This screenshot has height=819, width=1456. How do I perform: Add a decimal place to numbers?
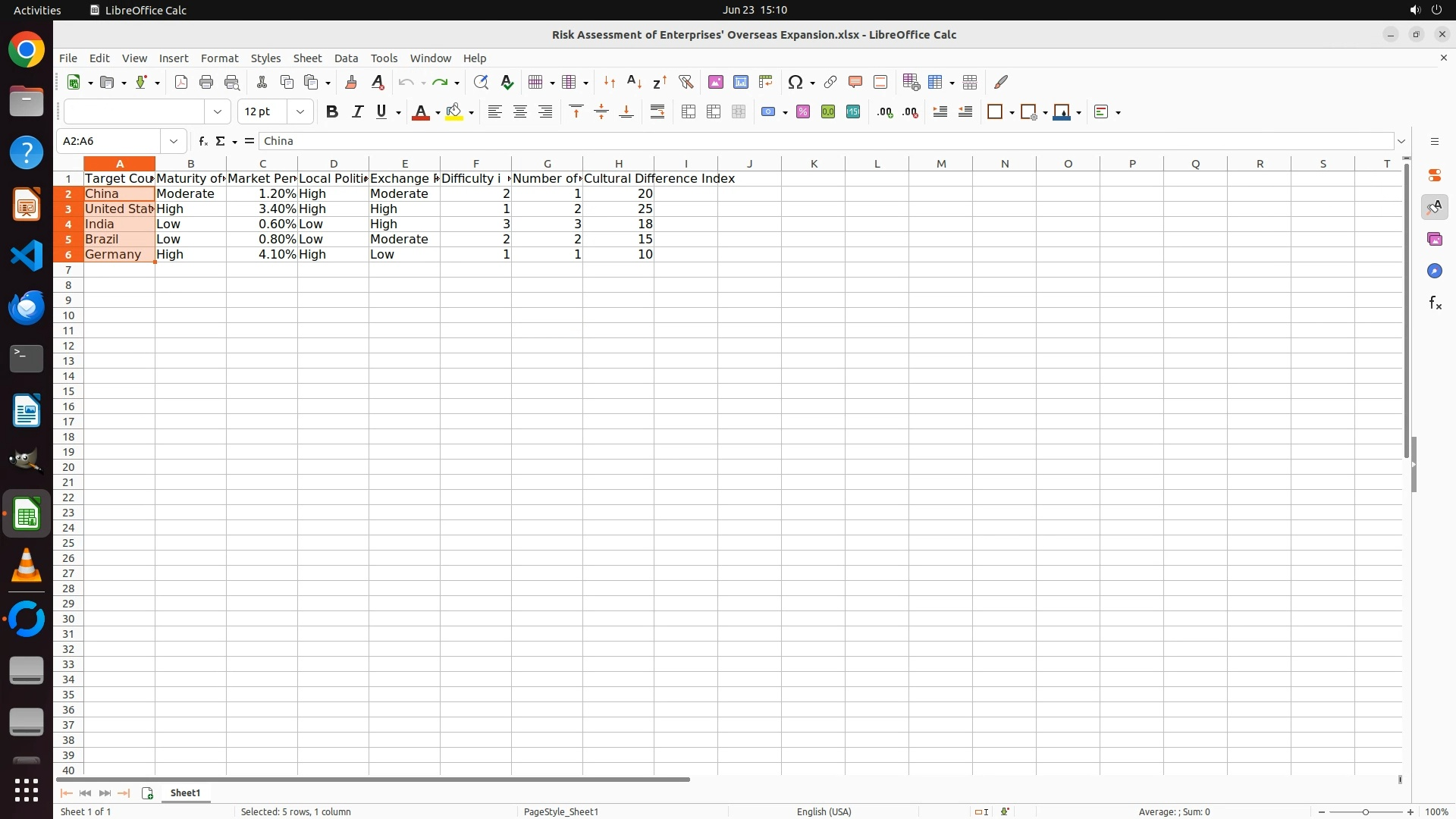[x=885, y=112]
